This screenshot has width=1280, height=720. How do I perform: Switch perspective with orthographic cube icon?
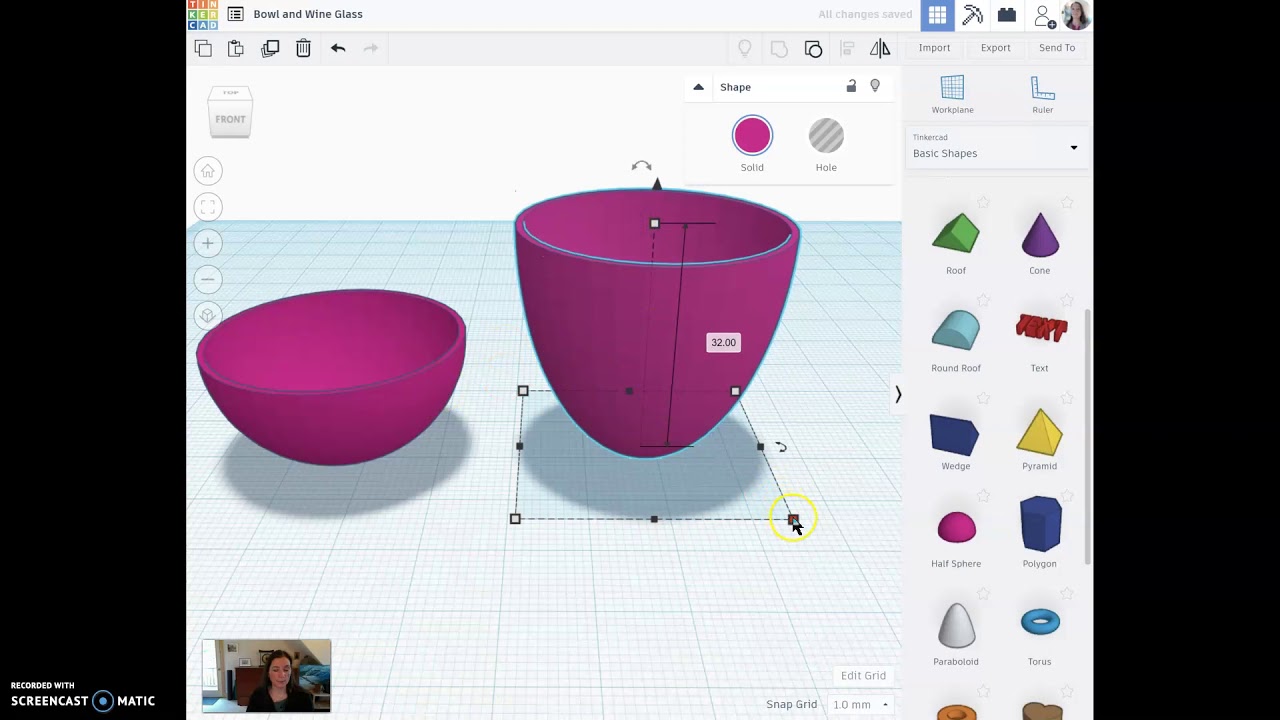pos(208,316)
